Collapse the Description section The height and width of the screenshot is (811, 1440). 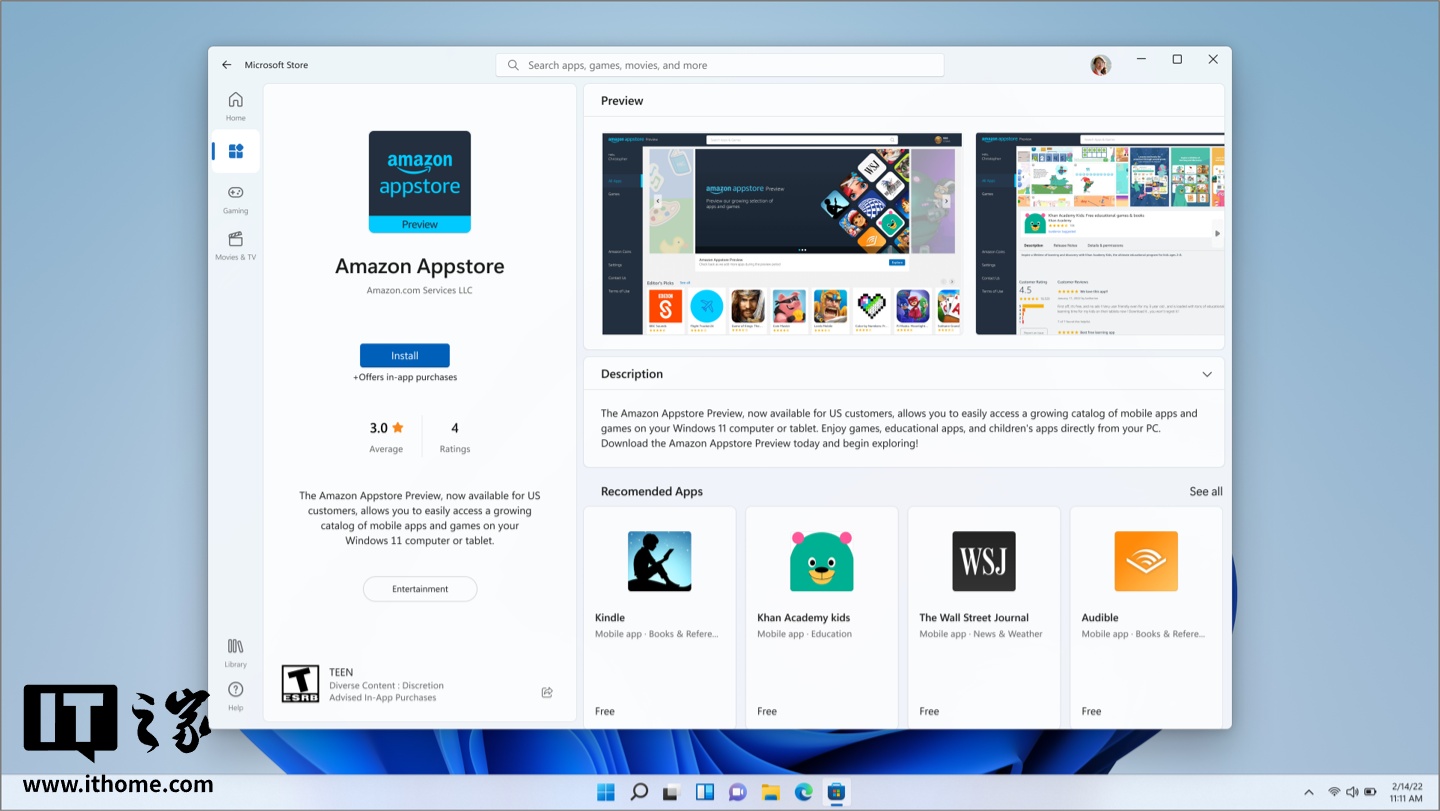pos(1207,373)
